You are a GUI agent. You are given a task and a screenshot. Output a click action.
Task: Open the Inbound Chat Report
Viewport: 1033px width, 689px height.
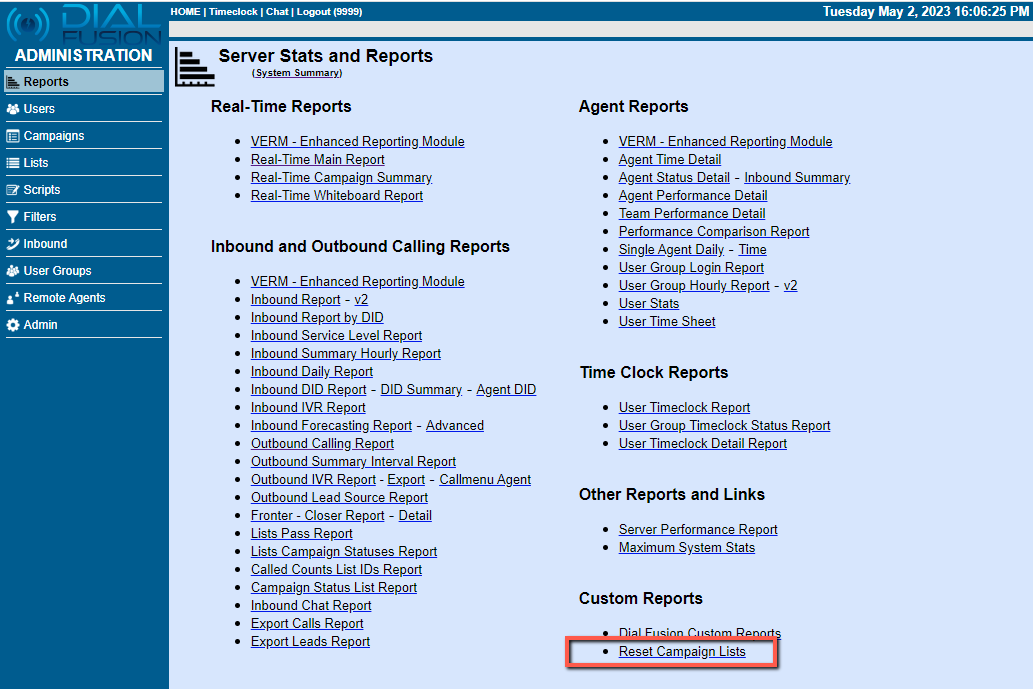311,606
